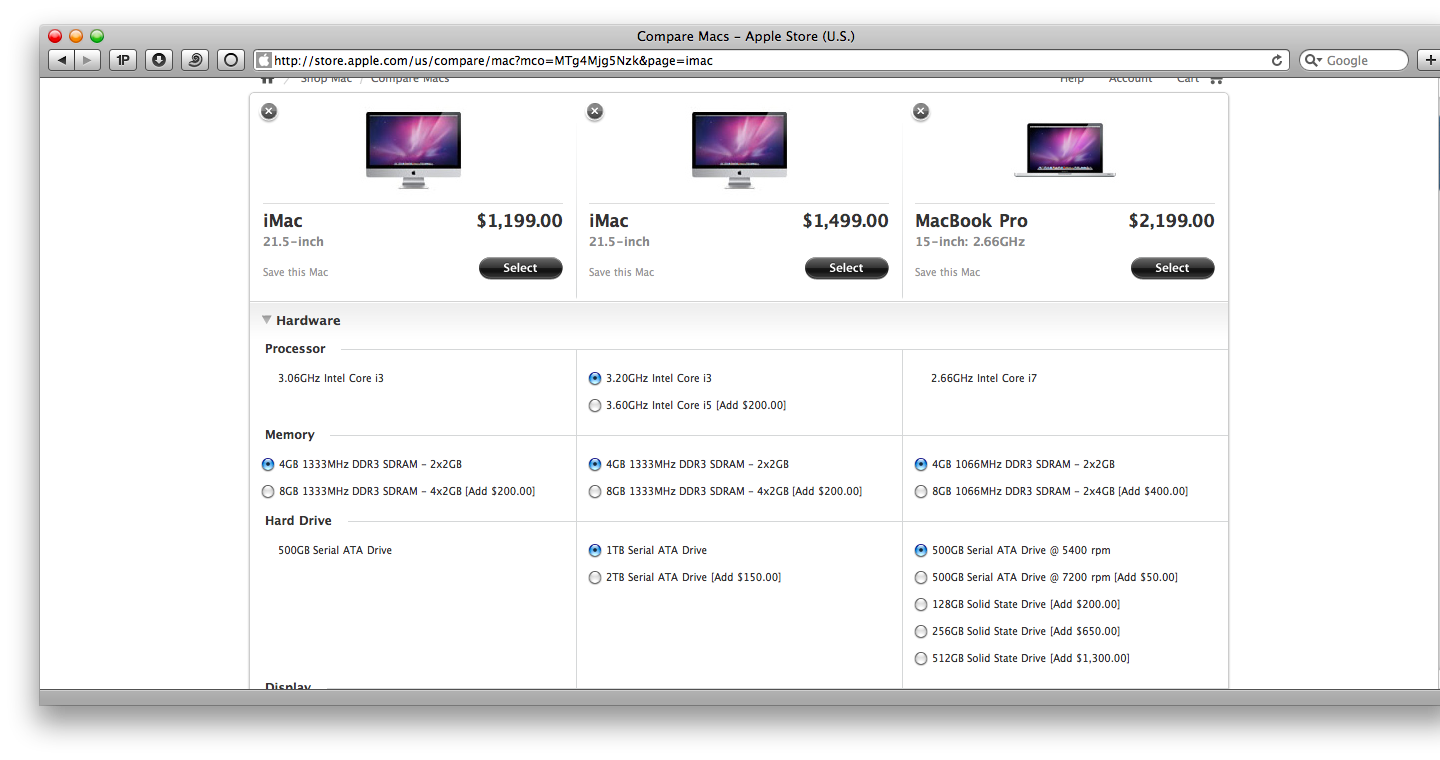Click the Apple favicon in address bar

click(264, 60)
